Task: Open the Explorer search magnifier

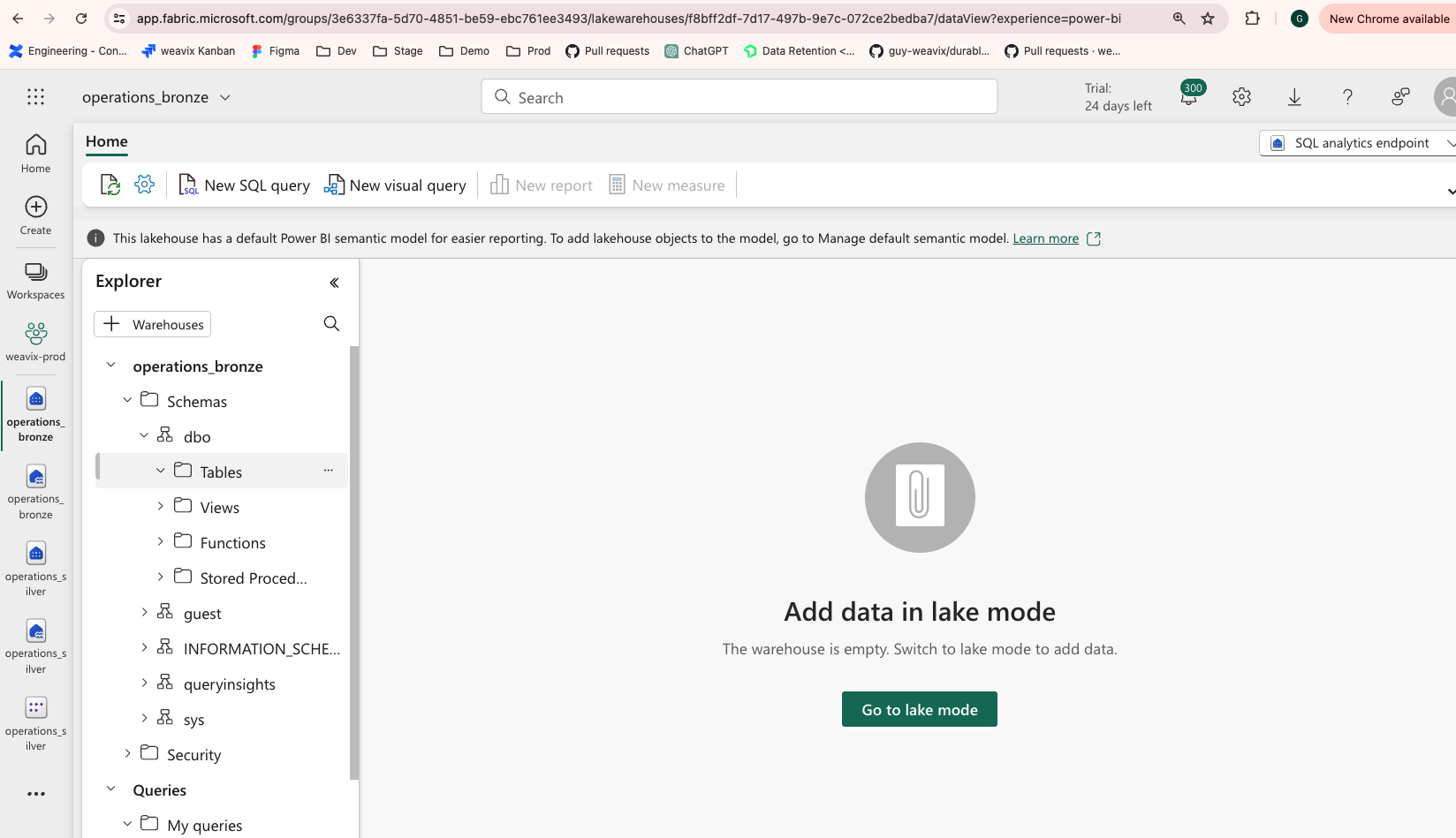Action: coord(331,323)
